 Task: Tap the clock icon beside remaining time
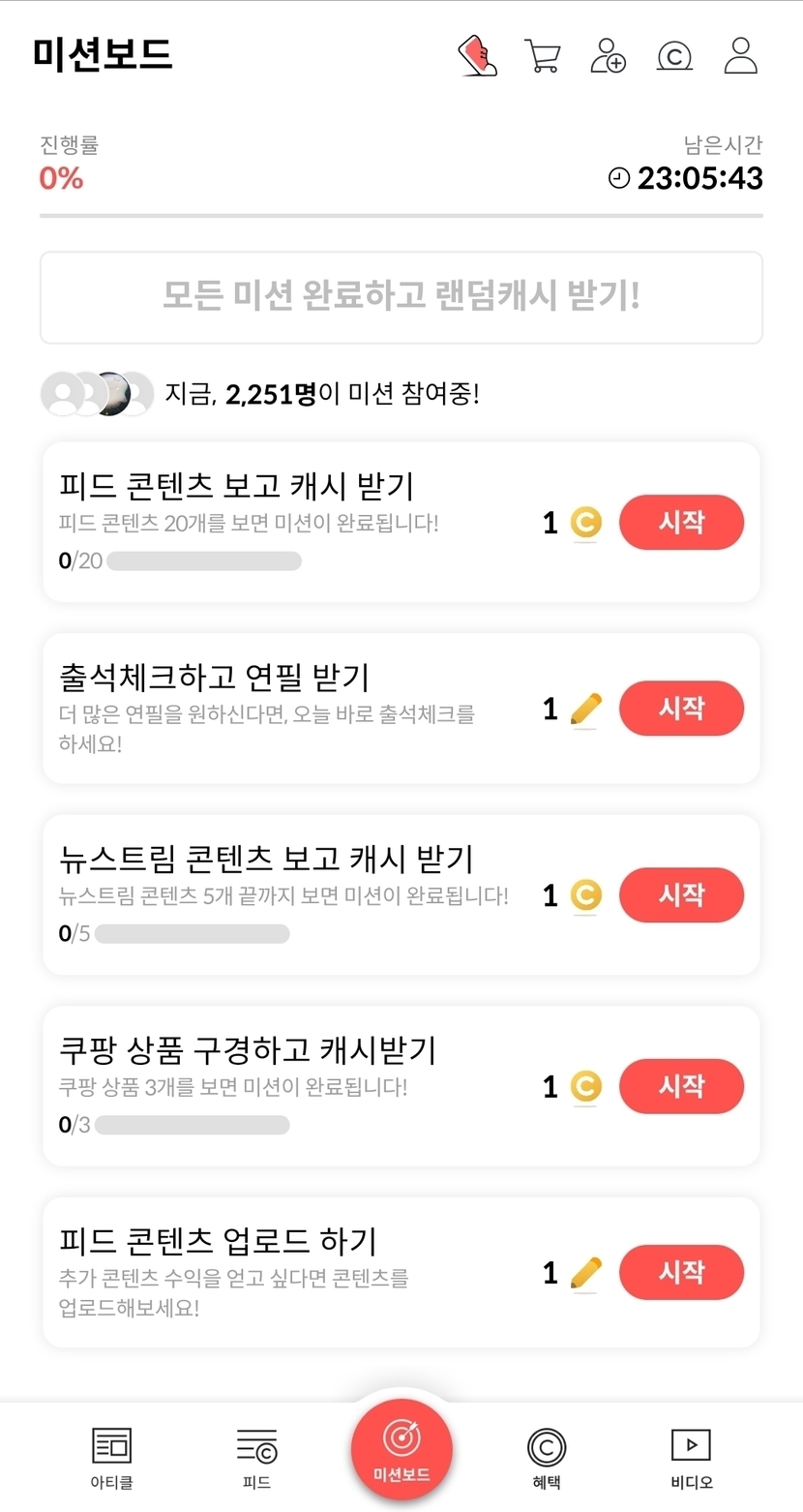(x=619, y=178)
